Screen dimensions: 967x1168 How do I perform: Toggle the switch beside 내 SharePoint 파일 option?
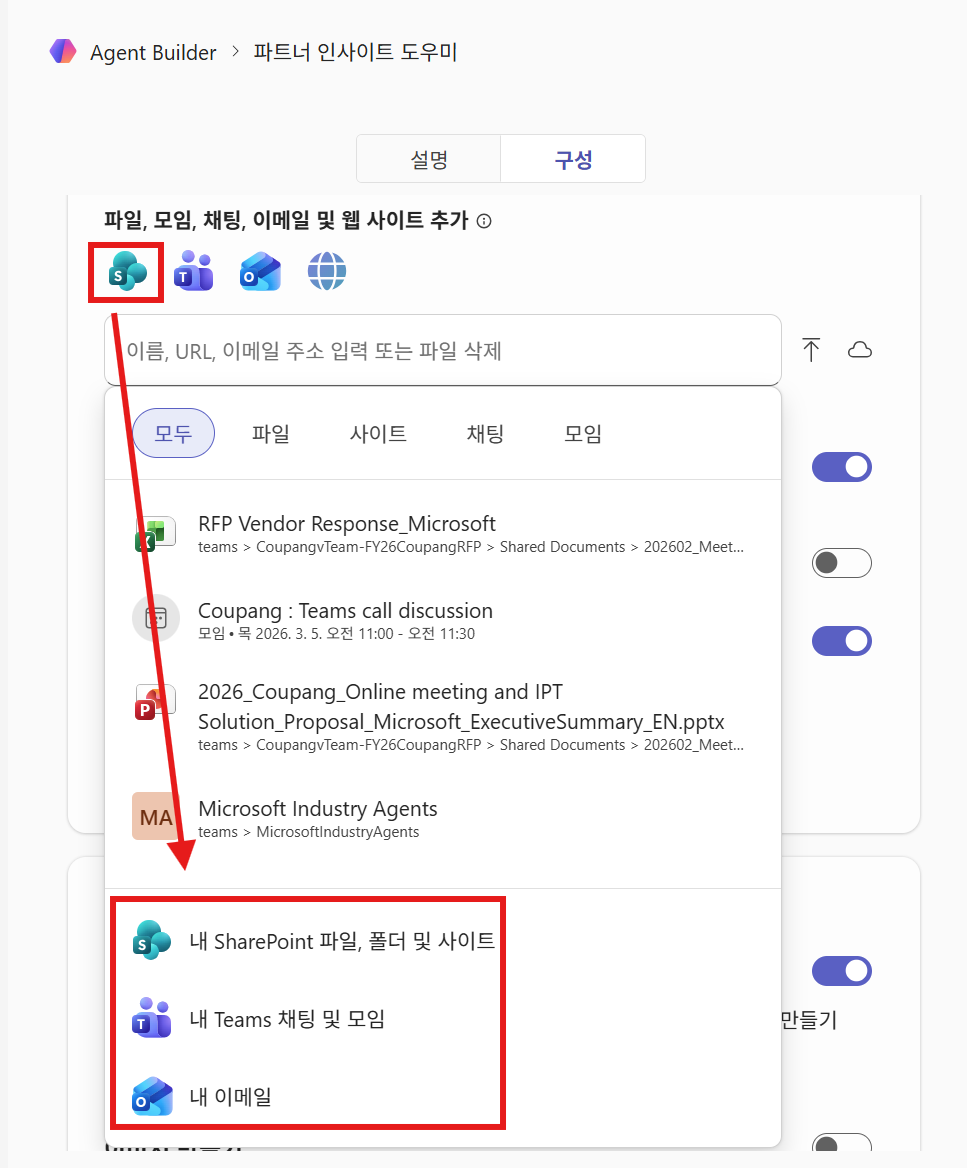tap(842, 971)
